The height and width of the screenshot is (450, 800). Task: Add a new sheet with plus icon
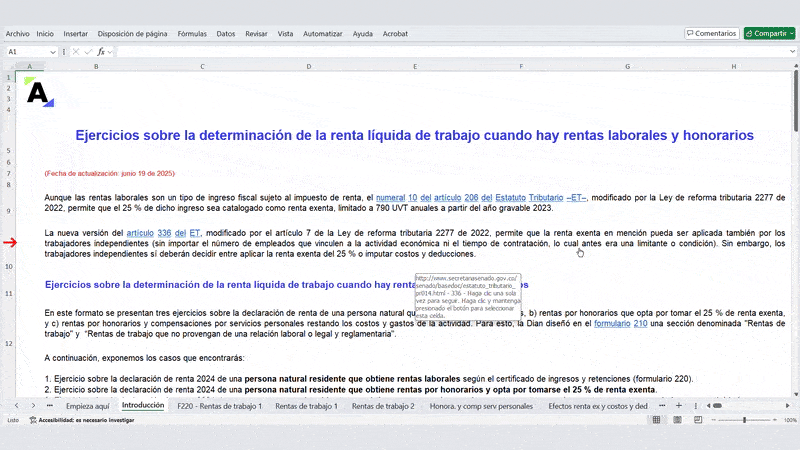click(x=679, y=406)
